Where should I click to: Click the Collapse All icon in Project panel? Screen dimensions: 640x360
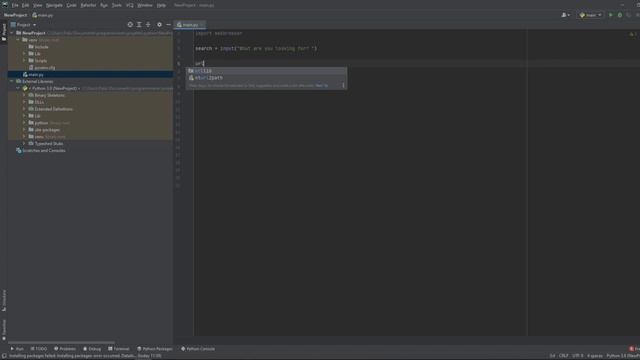point(148,25)
